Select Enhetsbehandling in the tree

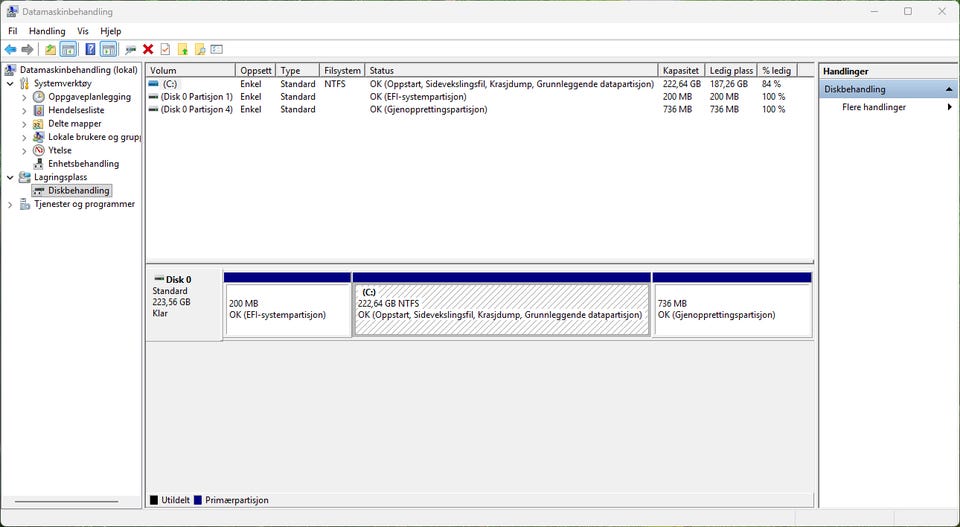pos(83,164)
